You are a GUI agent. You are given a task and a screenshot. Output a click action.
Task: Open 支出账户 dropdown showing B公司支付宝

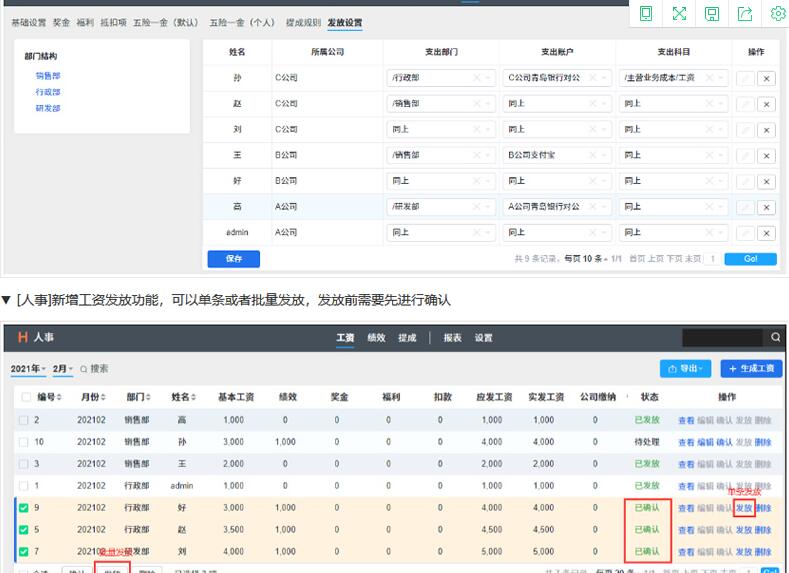click(555, 155)
